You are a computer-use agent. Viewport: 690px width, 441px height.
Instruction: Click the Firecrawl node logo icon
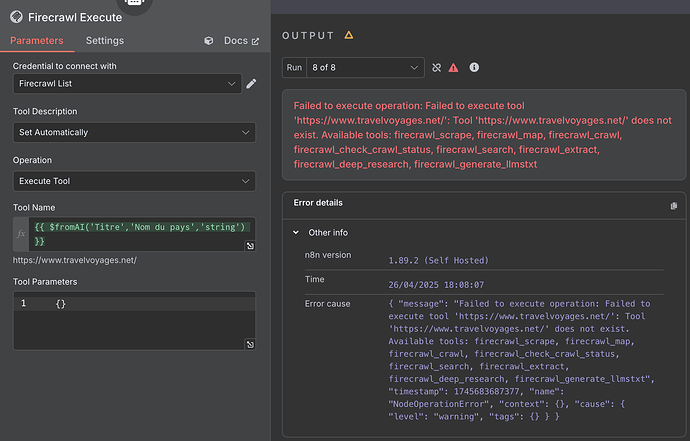(x=16, y=17)
